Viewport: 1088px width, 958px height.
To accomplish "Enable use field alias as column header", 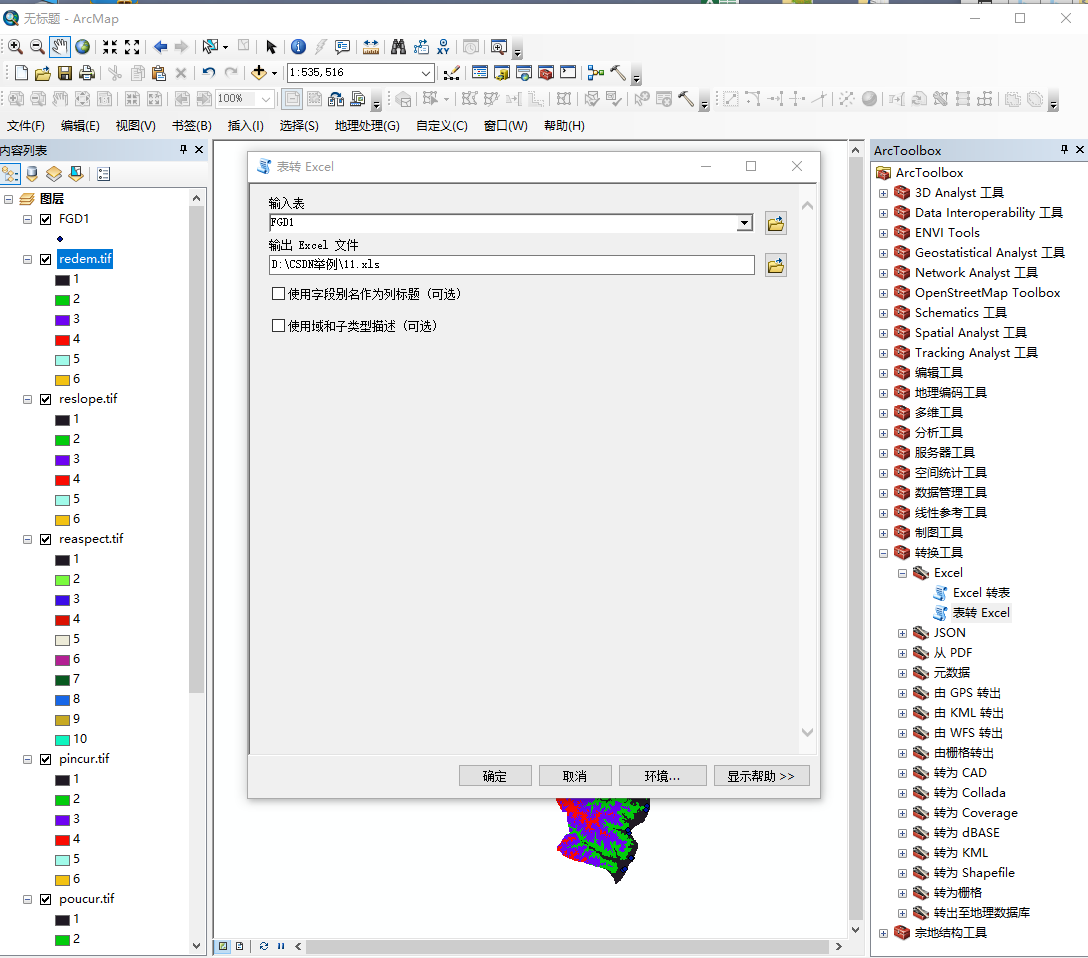I will click(278, 293).
